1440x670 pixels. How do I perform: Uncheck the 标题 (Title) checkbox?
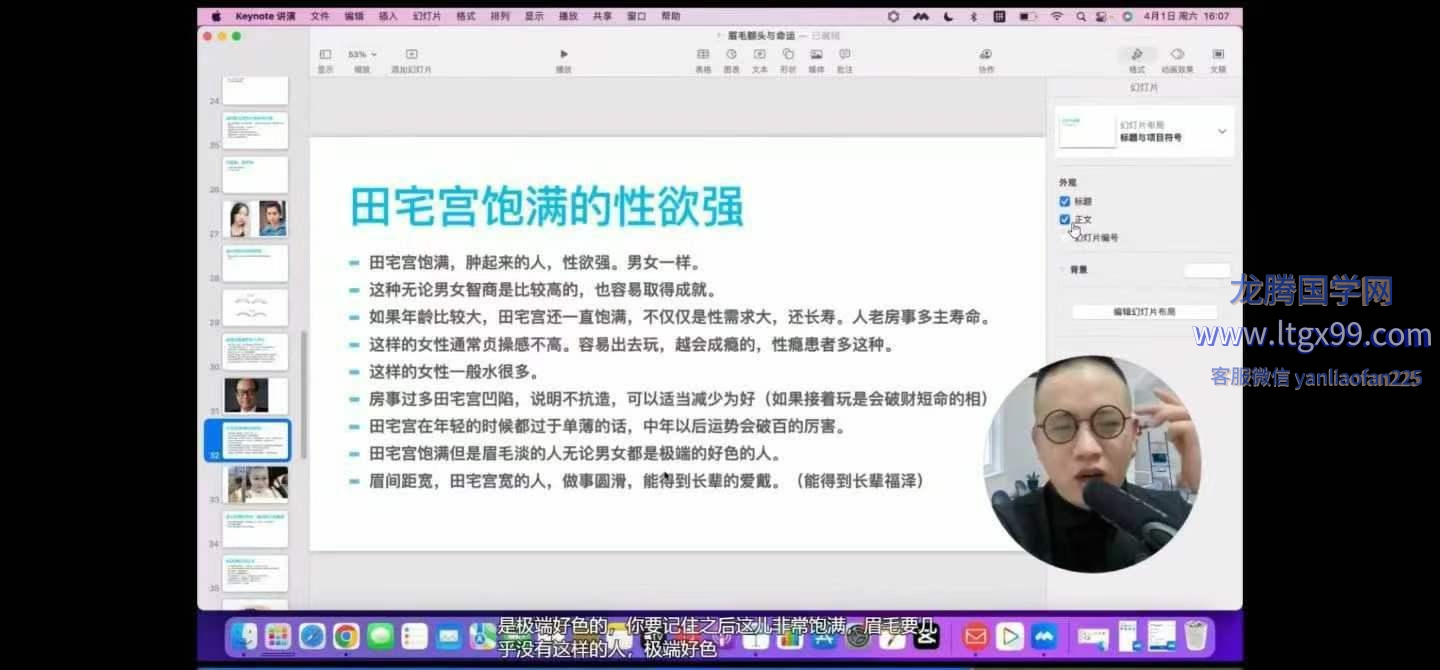[x=1065, y=201]
